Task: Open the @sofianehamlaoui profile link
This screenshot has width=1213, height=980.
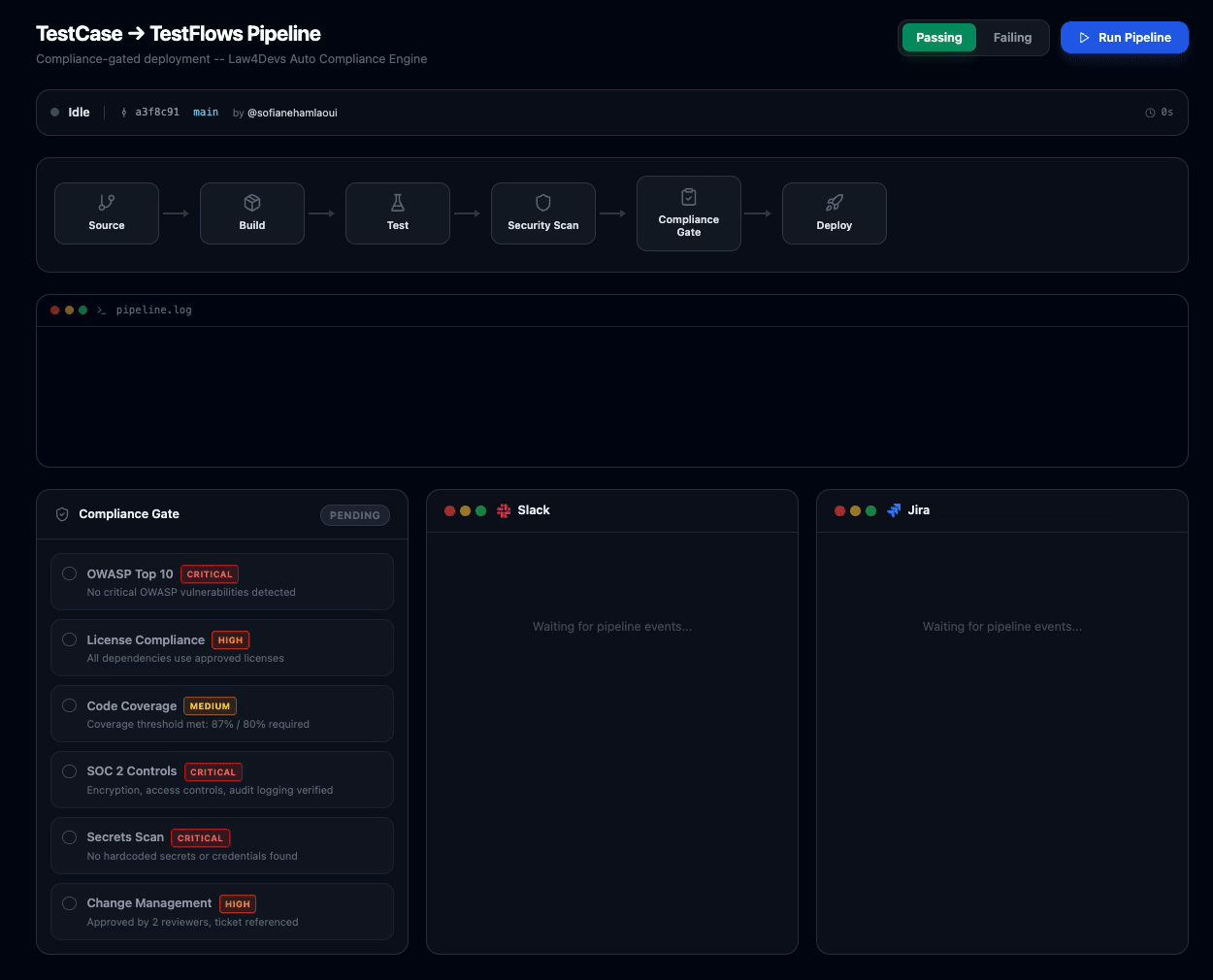Action: [292, 112]
